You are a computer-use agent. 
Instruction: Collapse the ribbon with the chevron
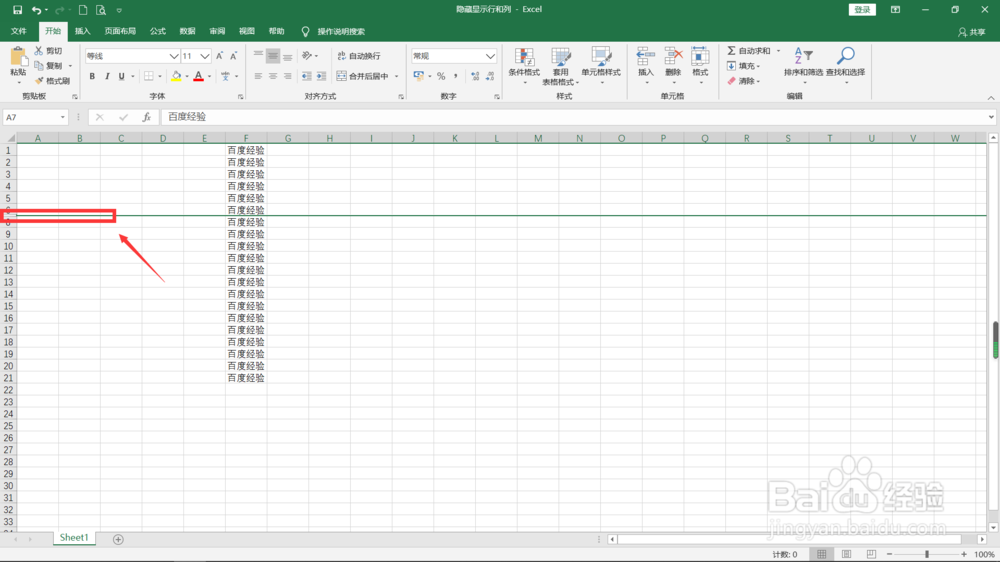990,98
